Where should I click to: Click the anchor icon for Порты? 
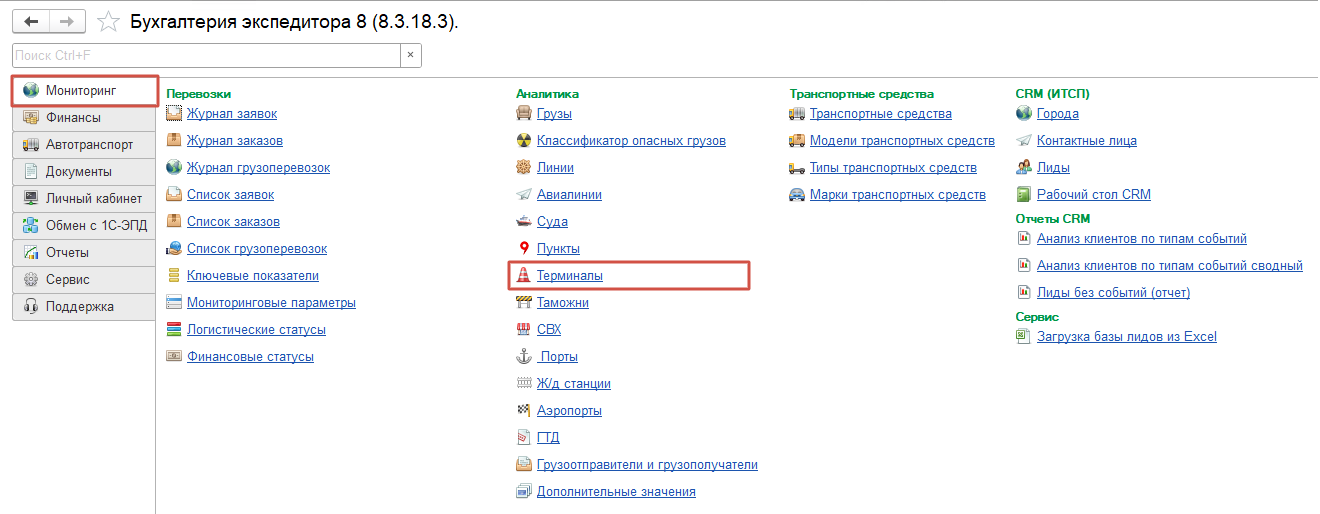524,356
